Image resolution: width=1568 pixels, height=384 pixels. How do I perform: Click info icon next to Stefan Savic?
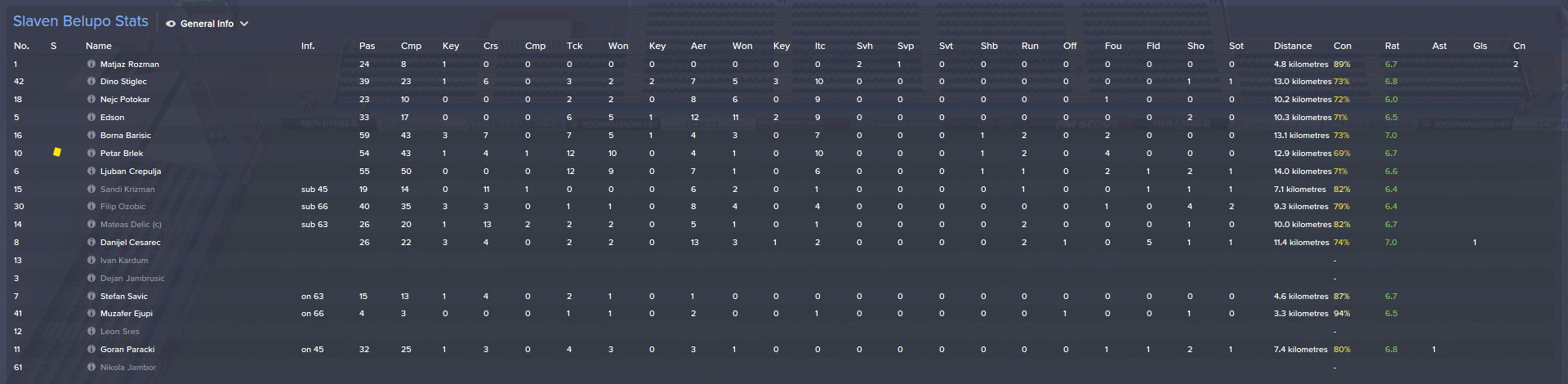tap(91, 296)
